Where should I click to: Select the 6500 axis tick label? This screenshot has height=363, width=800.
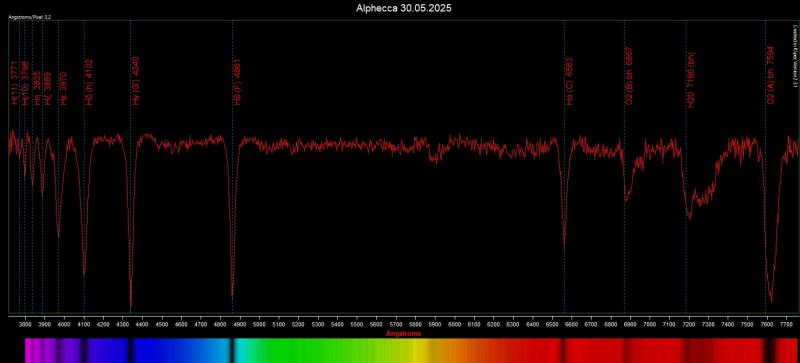pos(552,324)
